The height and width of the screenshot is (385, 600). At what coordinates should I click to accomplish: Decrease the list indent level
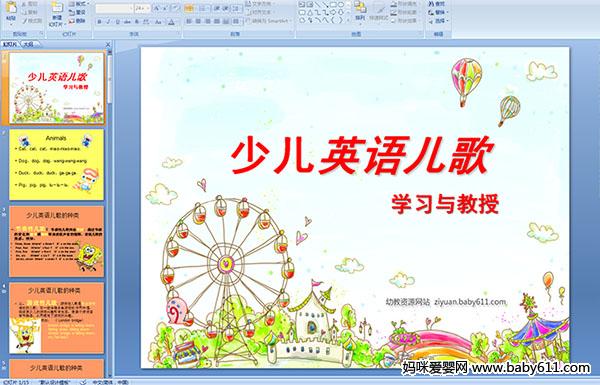217,8
